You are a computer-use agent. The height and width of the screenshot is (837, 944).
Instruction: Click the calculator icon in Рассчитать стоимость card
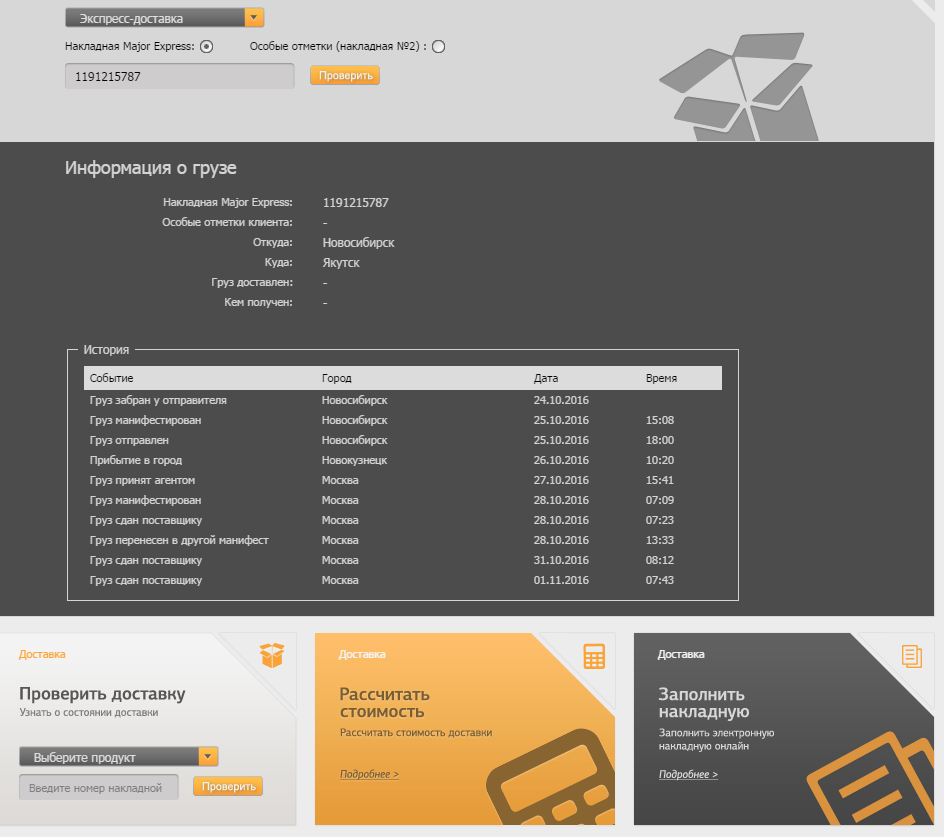[x=594, y=656]
